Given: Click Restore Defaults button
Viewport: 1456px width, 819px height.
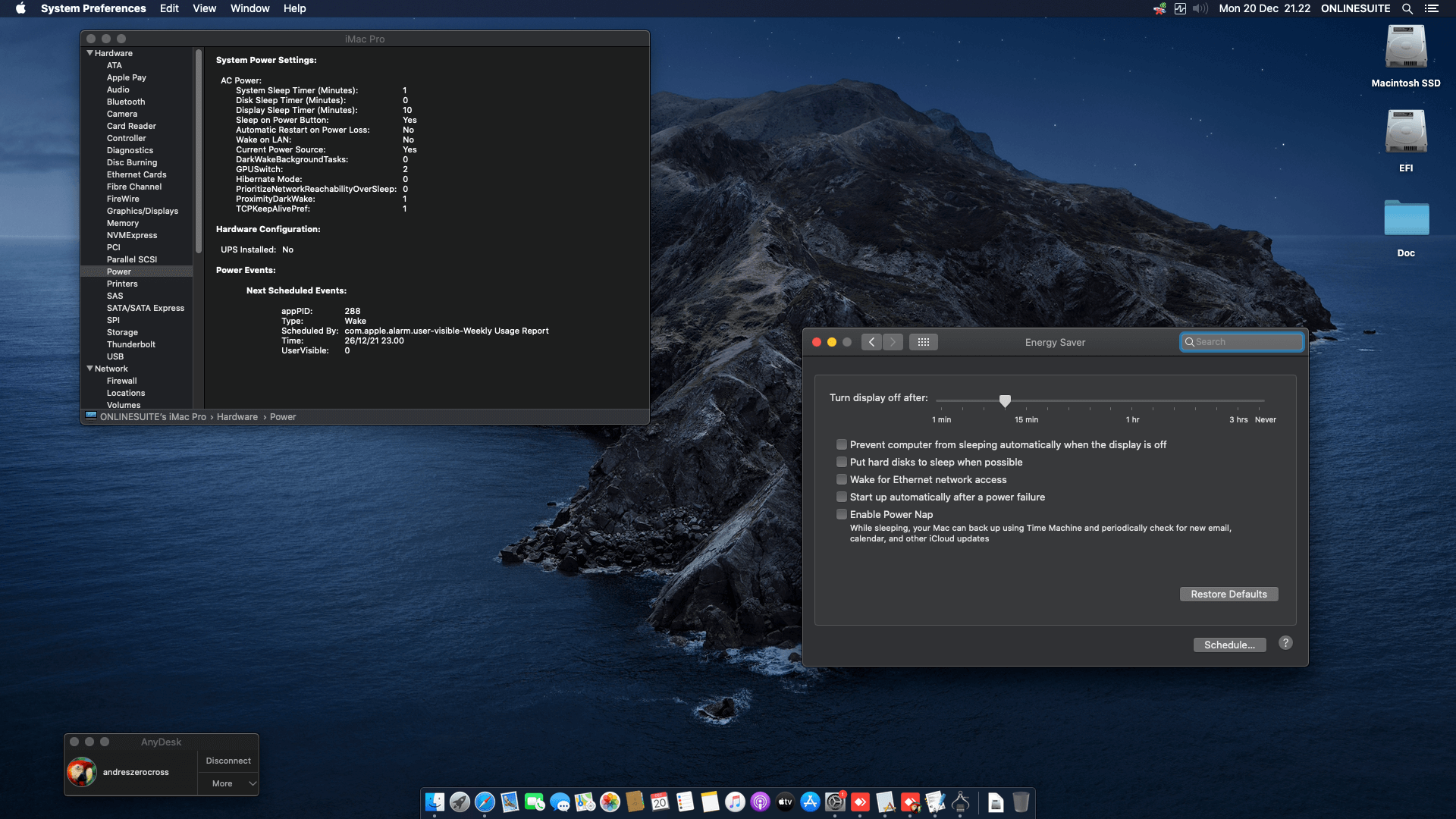Looking at the screenshot, I should click(1228, 594).
